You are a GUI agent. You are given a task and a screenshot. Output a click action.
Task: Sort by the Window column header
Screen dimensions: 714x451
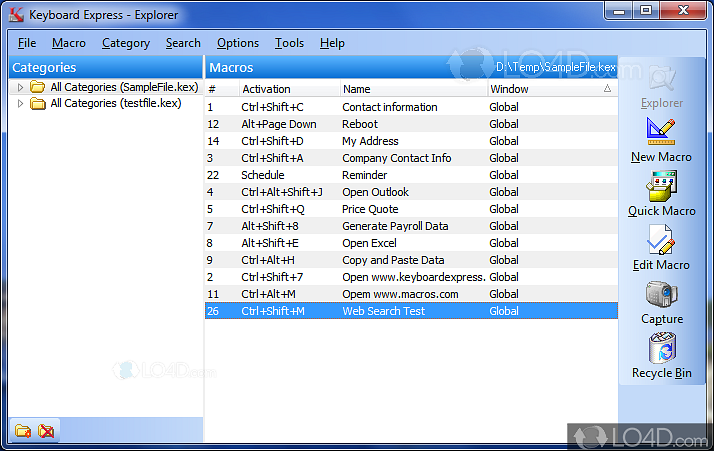552,89
